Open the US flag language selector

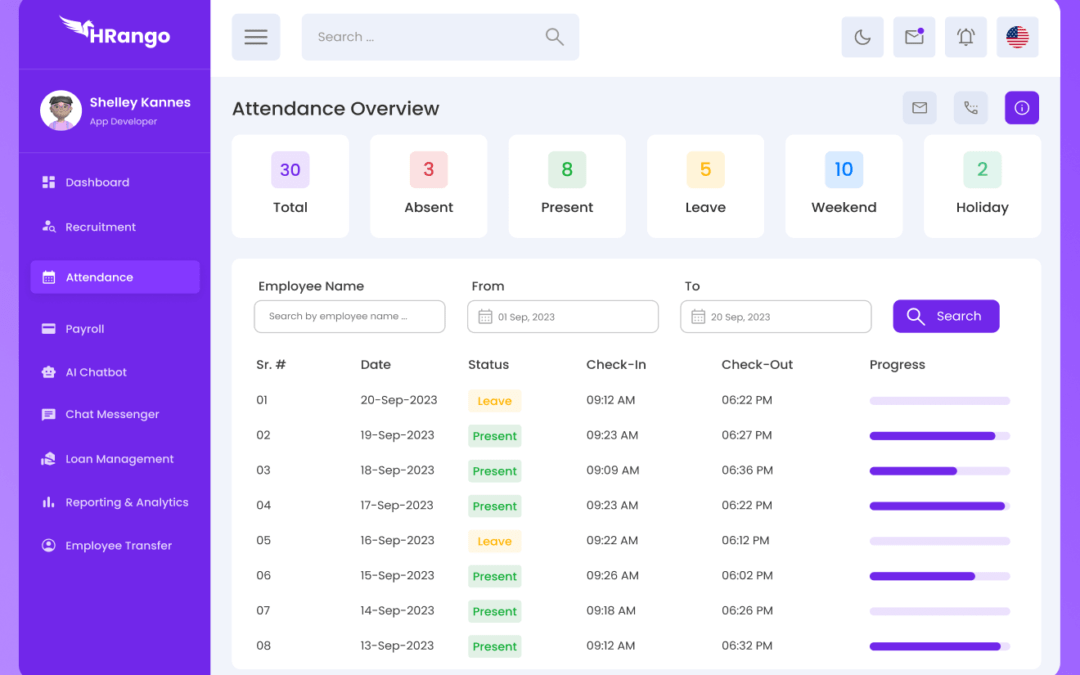(x=1017, y=37)
